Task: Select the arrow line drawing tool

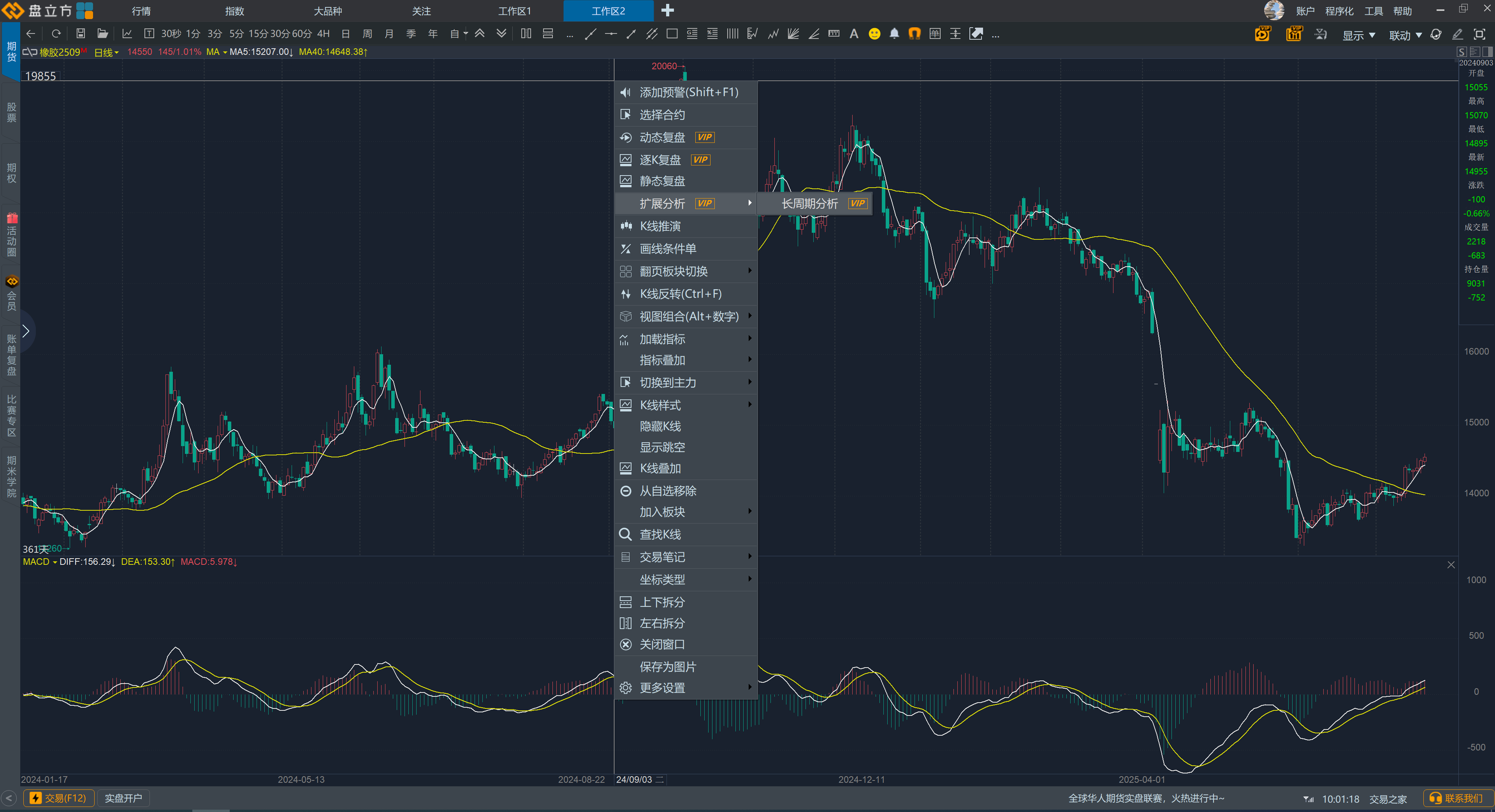Action: (x=631, y=33)
